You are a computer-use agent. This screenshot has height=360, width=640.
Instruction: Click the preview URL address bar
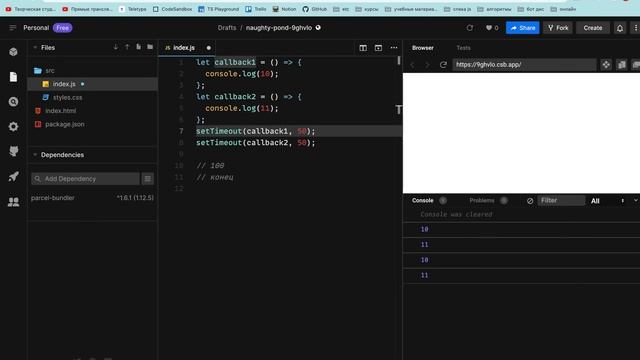[x=524, y=64]
